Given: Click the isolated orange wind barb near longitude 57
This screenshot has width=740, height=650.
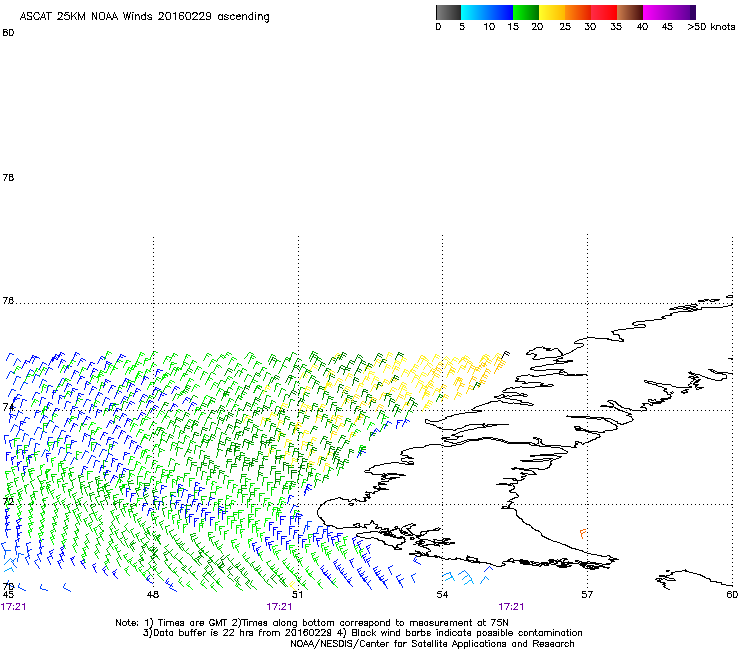Looking at the screenshot, I should pyautogui.click(x=583, y=533).
